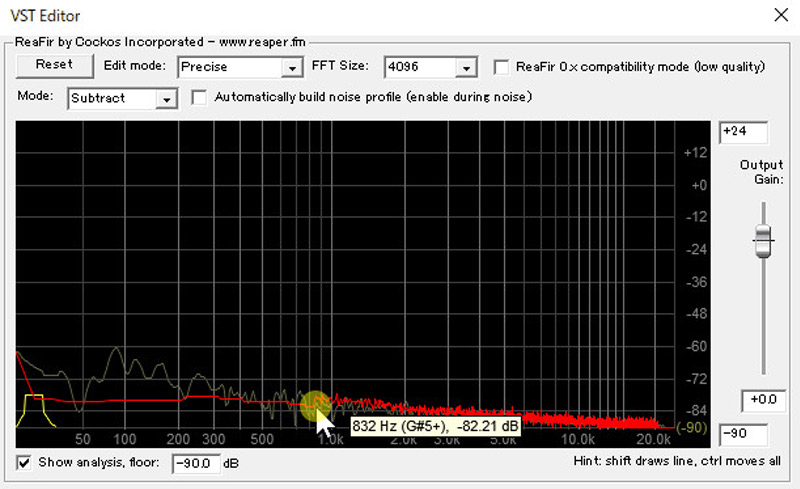Viewport: 800px width, 489px height.
Task: Uncheck the Show analysis checkbox
Action: click(x=25, y=463)
